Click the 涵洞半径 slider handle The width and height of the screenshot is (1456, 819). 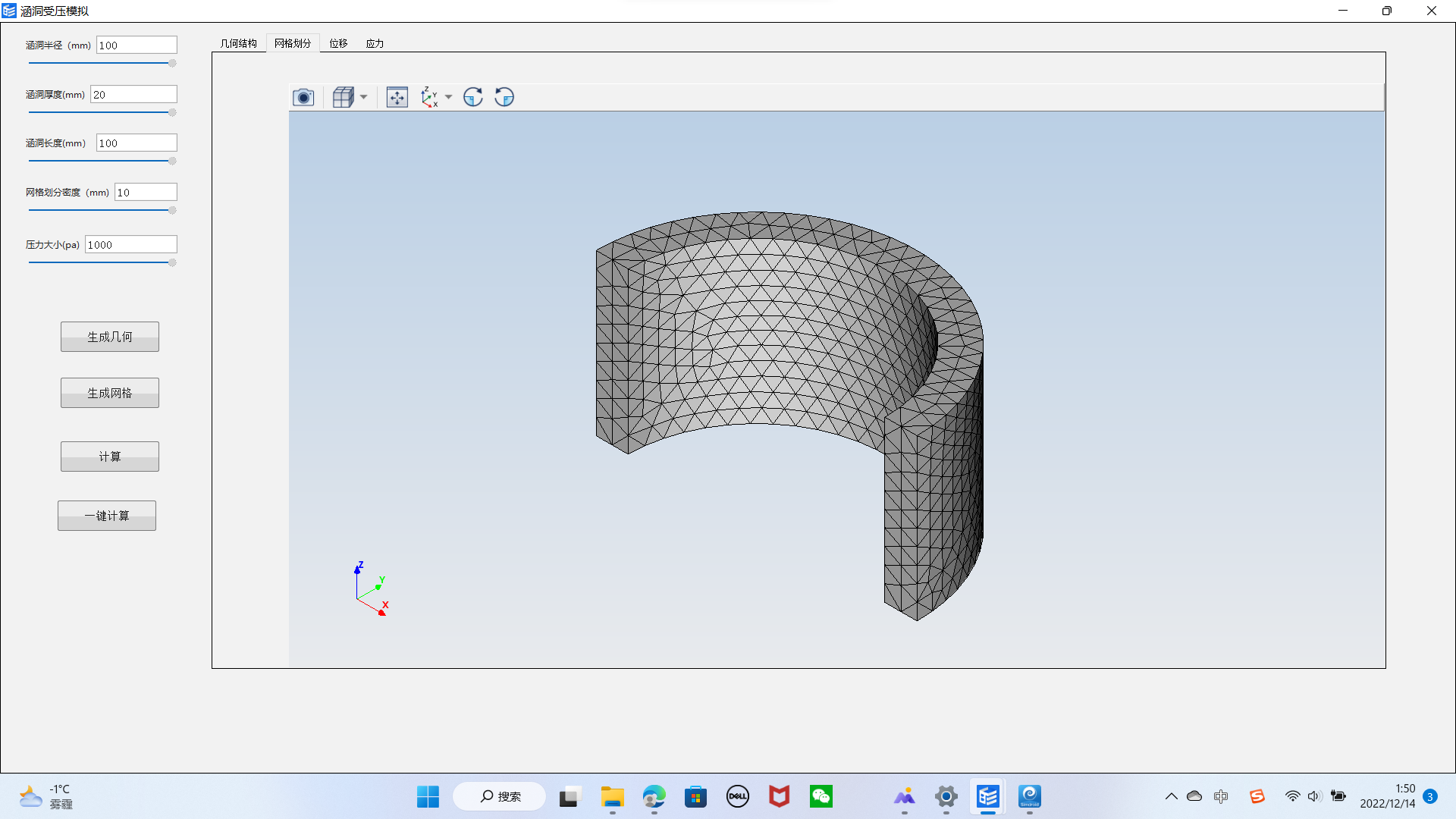click(x=172, y=63)
